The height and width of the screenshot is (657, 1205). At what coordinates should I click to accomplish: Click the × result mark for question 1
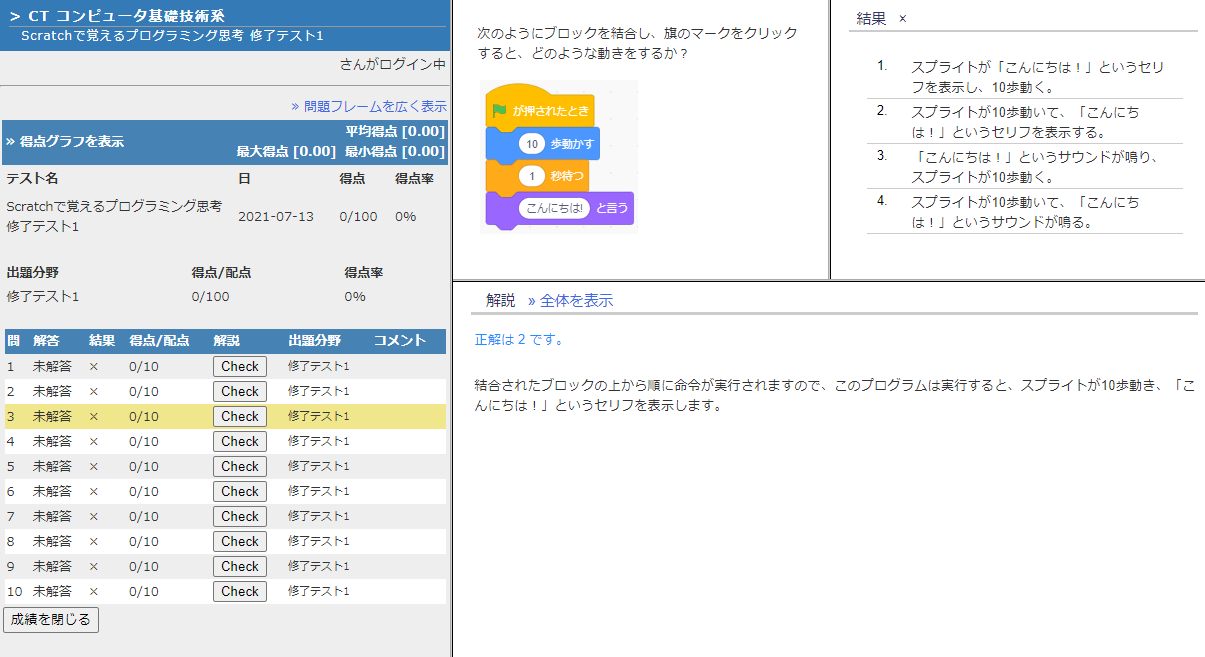[x=94, y=366]
